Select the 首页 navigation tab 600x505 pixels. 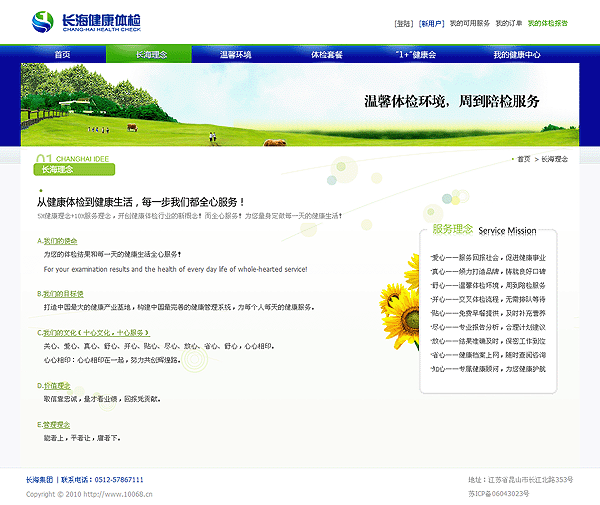click(63, 55)
